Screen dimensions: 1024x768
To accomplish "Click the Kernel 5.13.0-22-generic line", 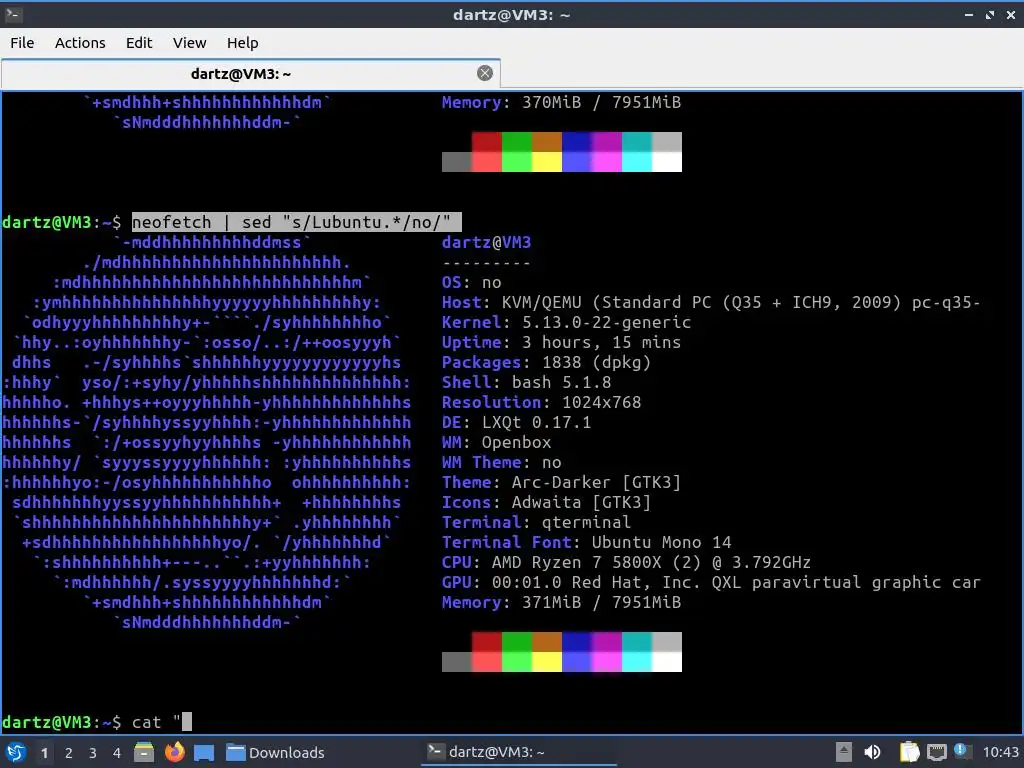I will [566, 323].
